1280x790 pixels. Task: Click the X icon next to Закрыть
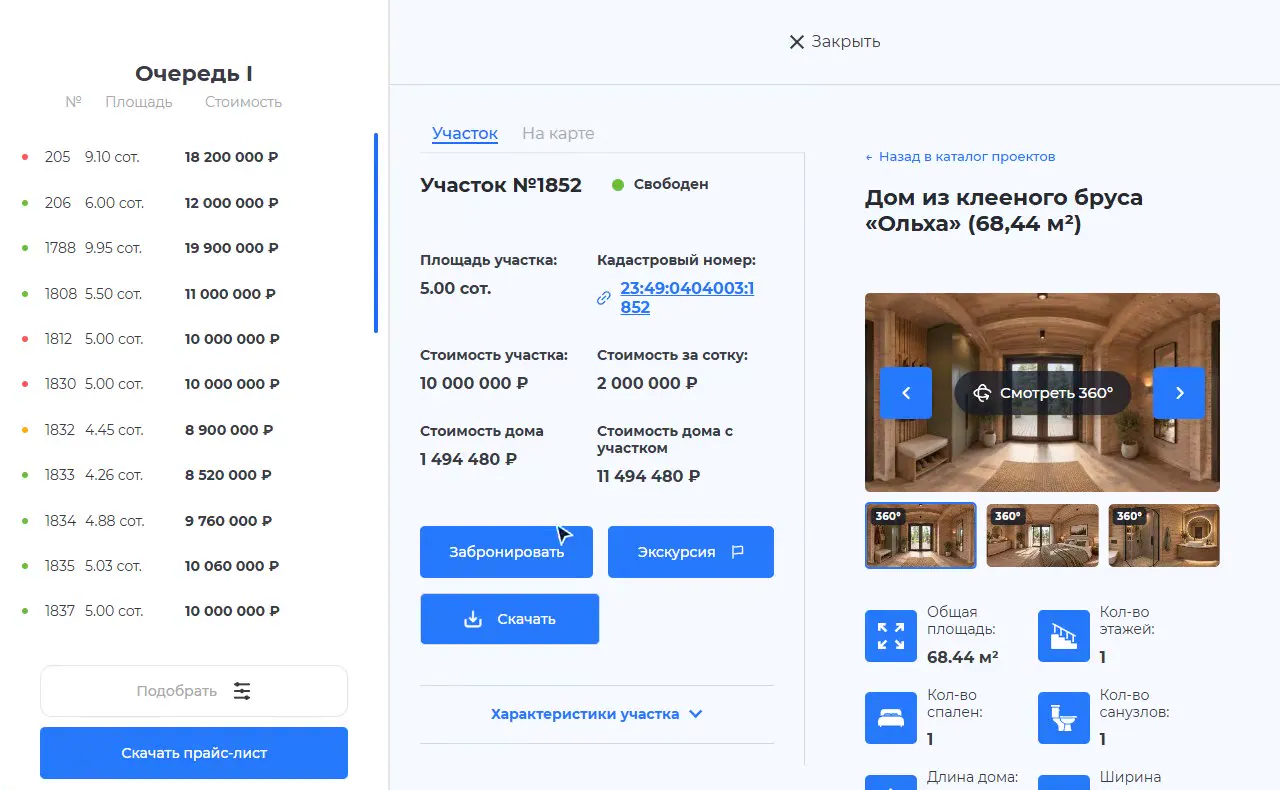[797, 42]
